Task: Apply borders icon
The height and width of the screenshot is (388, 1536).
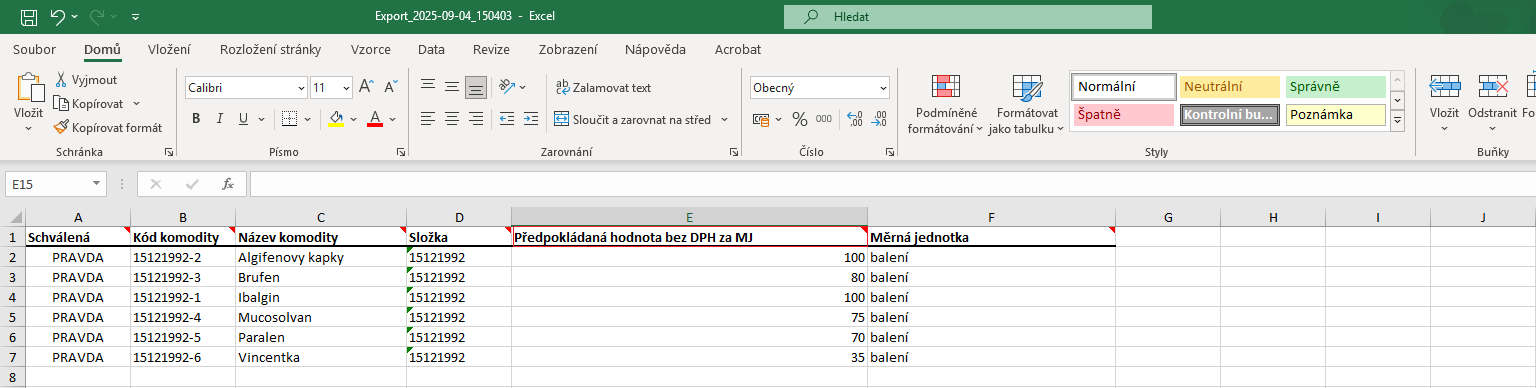Action: click(x=289, y=119)
